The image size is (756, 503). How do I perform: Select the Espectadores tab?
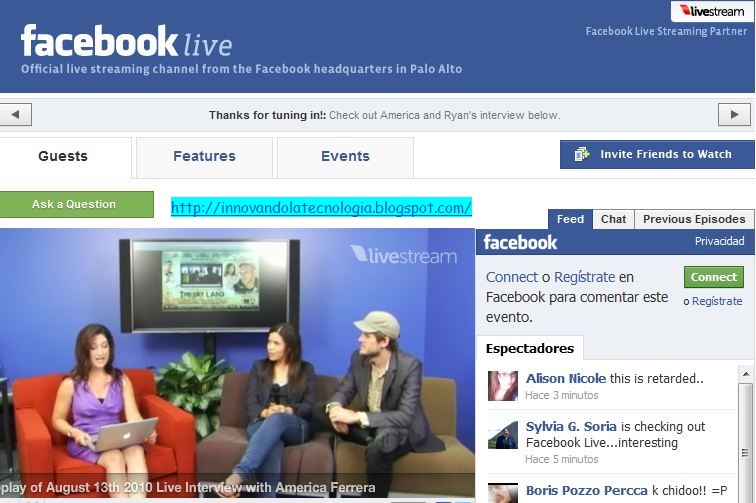coord(530,348)
